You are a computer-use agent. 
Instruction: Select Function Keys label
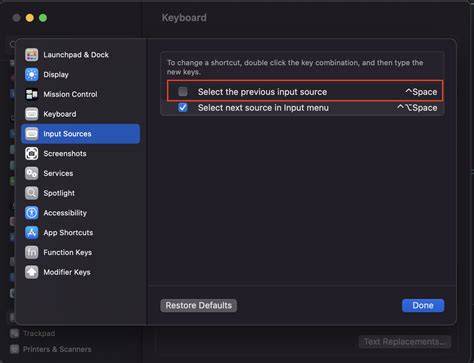tap(68, 252)
